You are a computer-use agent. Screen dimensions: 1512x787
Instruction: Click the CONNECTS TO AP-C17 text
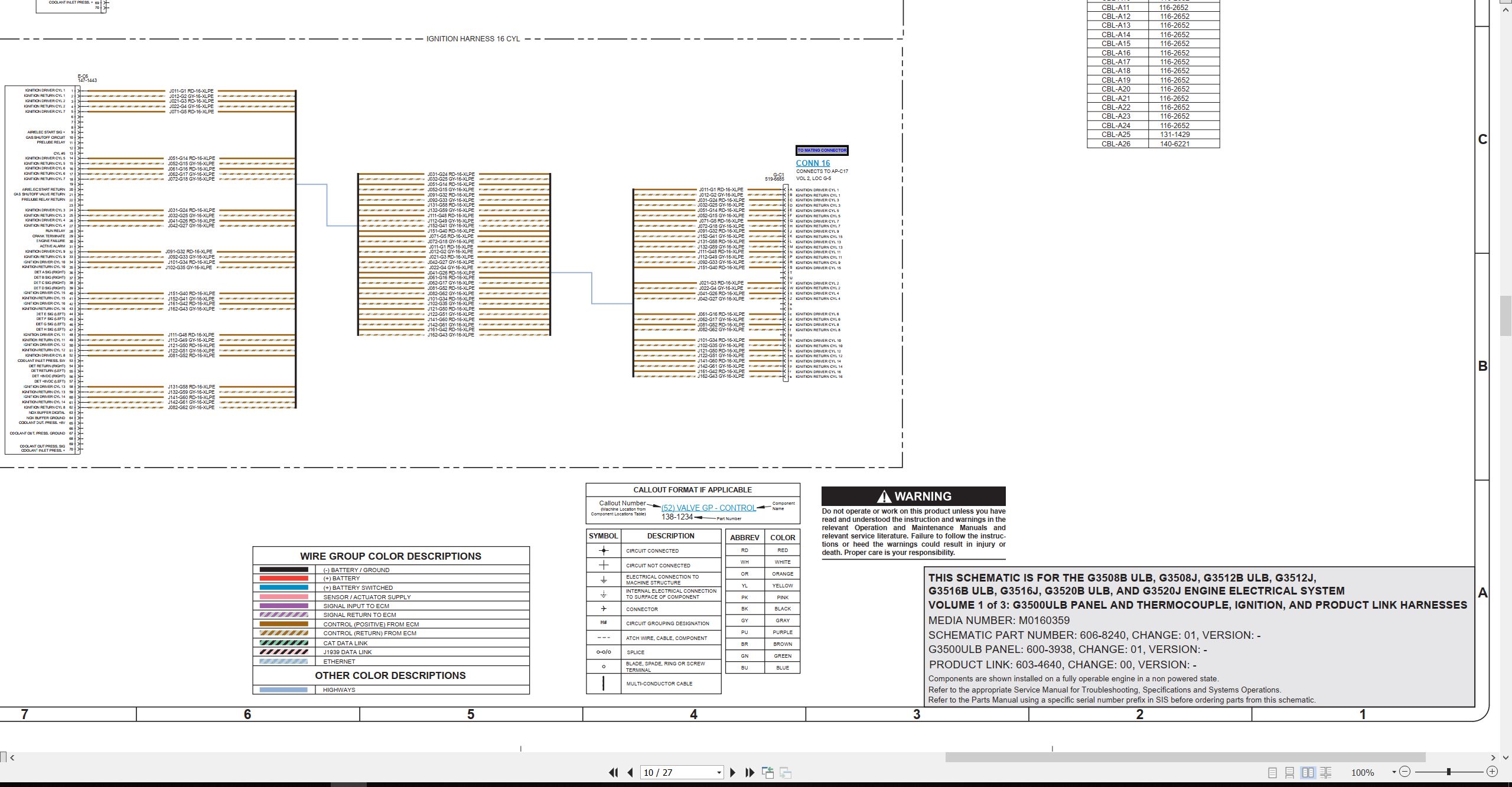tap(822, 171)
